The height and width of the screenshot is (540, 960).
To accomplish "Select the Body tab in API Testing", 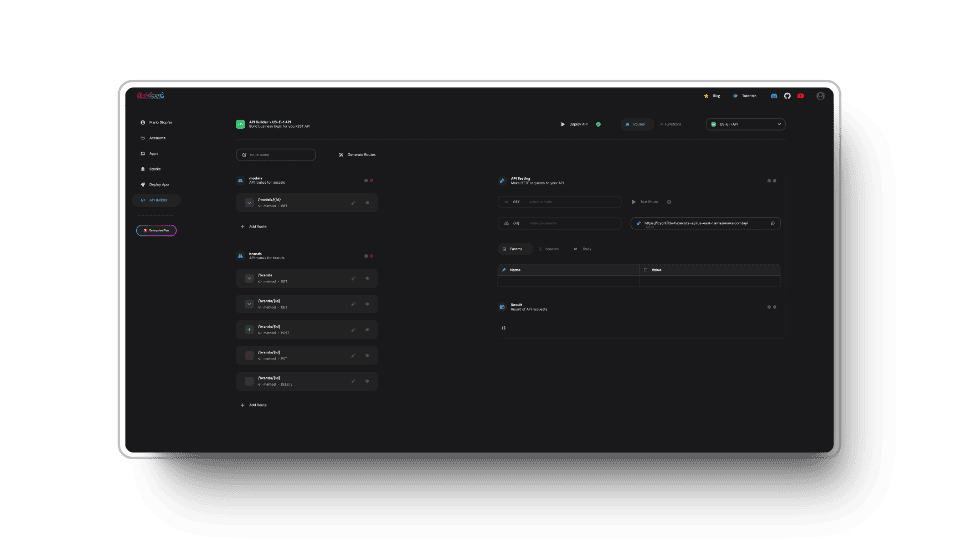I will tap(582, 249).
